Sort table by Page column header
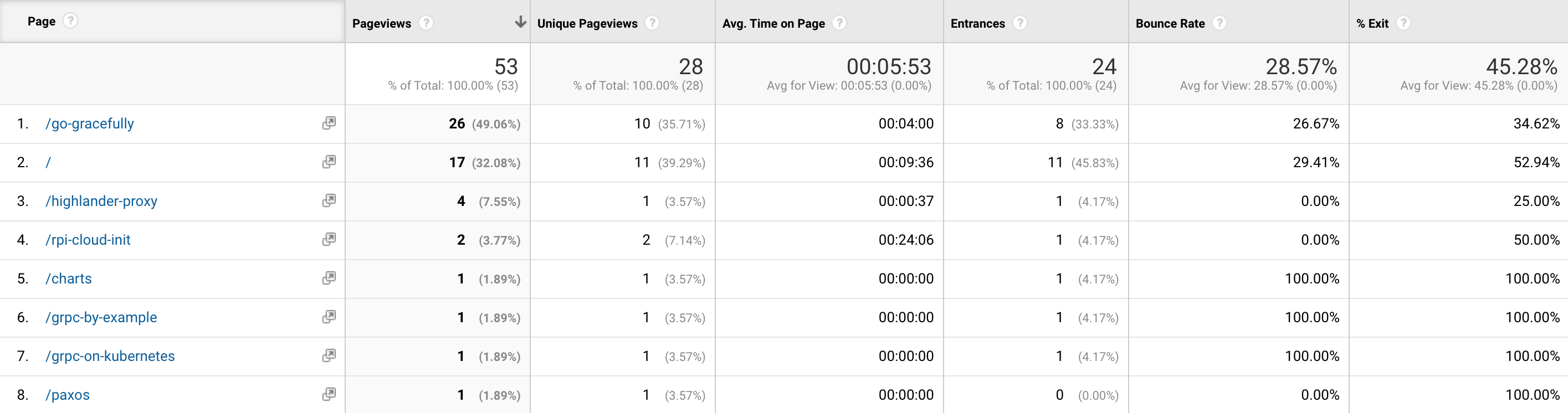Image resolution: width=1568 pixels, height=413 pixels. coord(42,21)
